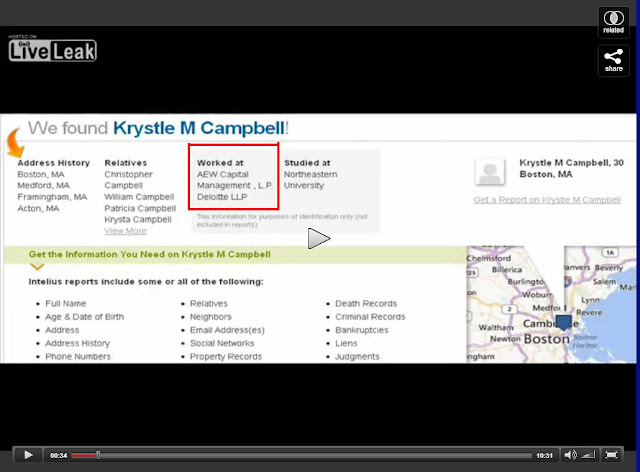Image resolution: width=640 pixels, height=472 pixels.
Task: Click the orange chevron under the green banner
Action: tap(37, 267)
